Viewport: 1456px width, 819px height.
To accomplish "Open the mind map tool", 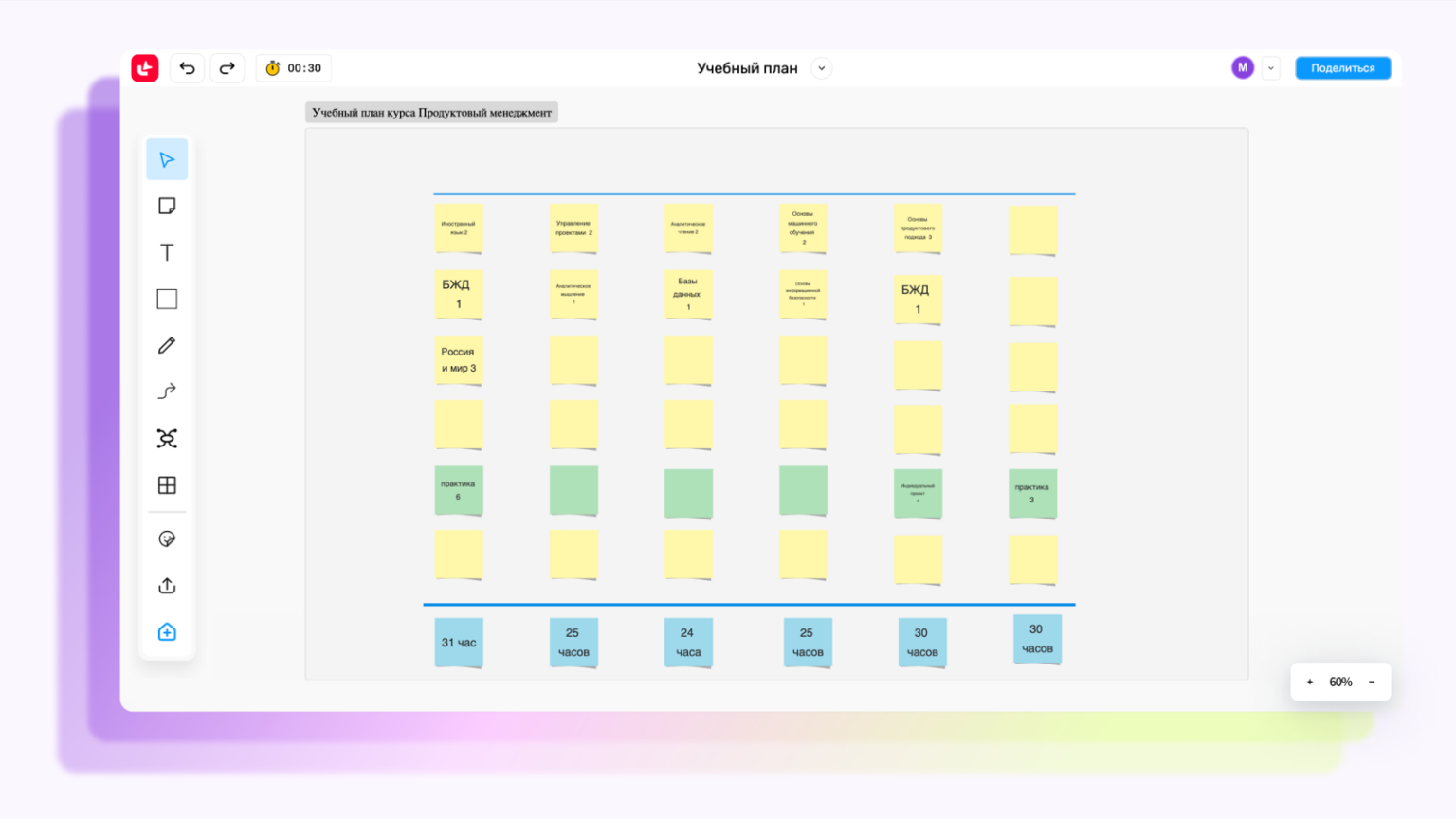I will tap(167, 438).
